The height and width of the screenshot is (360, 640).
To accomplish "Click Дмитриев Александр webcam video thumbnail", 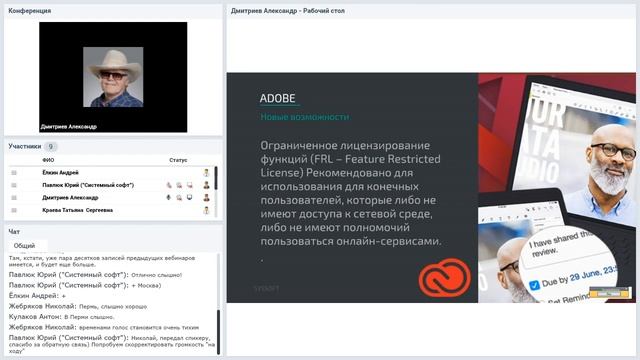I will (x=113, y=77).
